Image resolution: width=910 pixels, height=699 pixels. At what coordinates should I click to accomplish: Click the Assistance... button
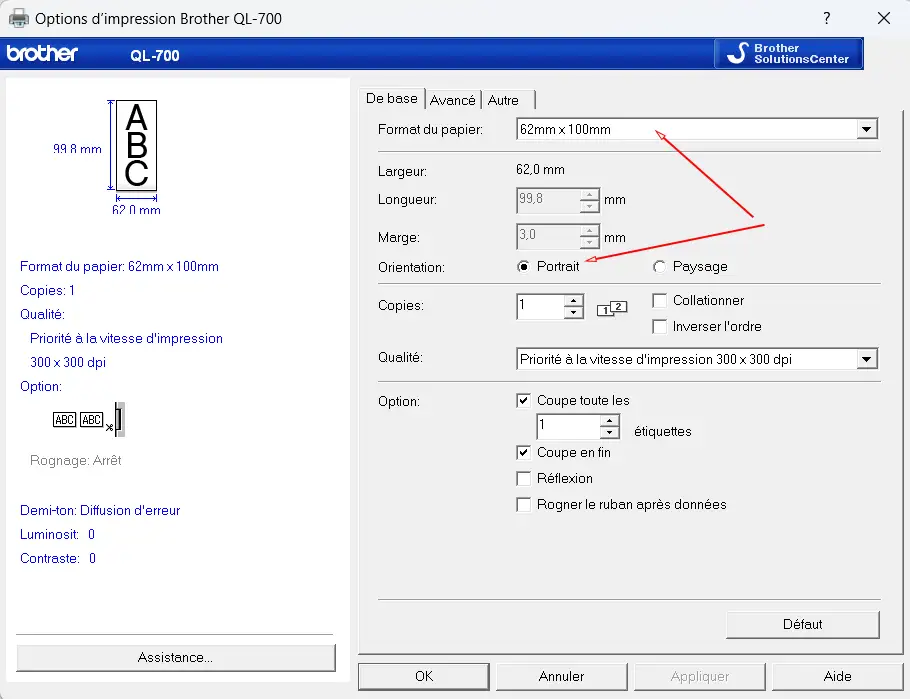(175, 658)
